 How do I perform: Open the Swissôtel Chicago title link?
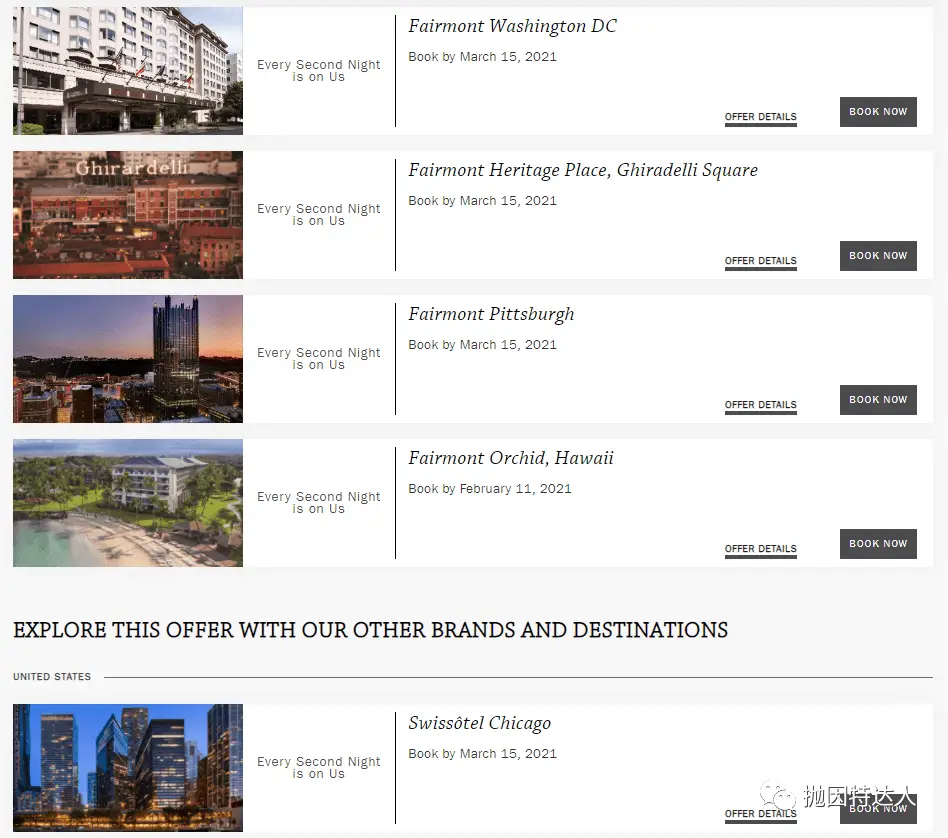479,723
